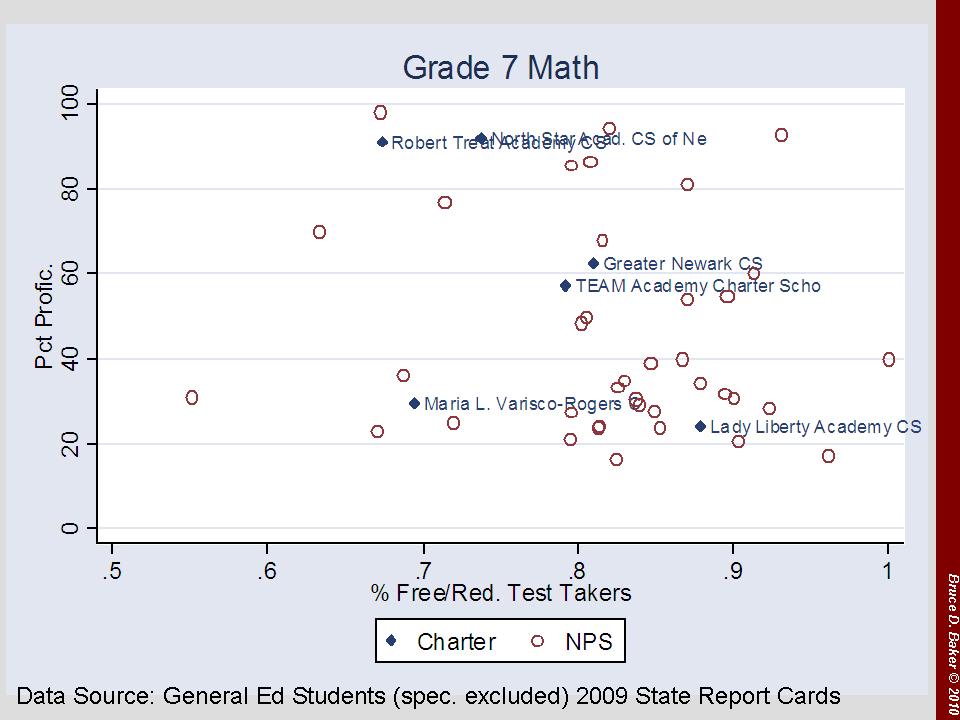Click the .5 tick label on x-axis
The image size is (960, 720).
coord(111,570)
